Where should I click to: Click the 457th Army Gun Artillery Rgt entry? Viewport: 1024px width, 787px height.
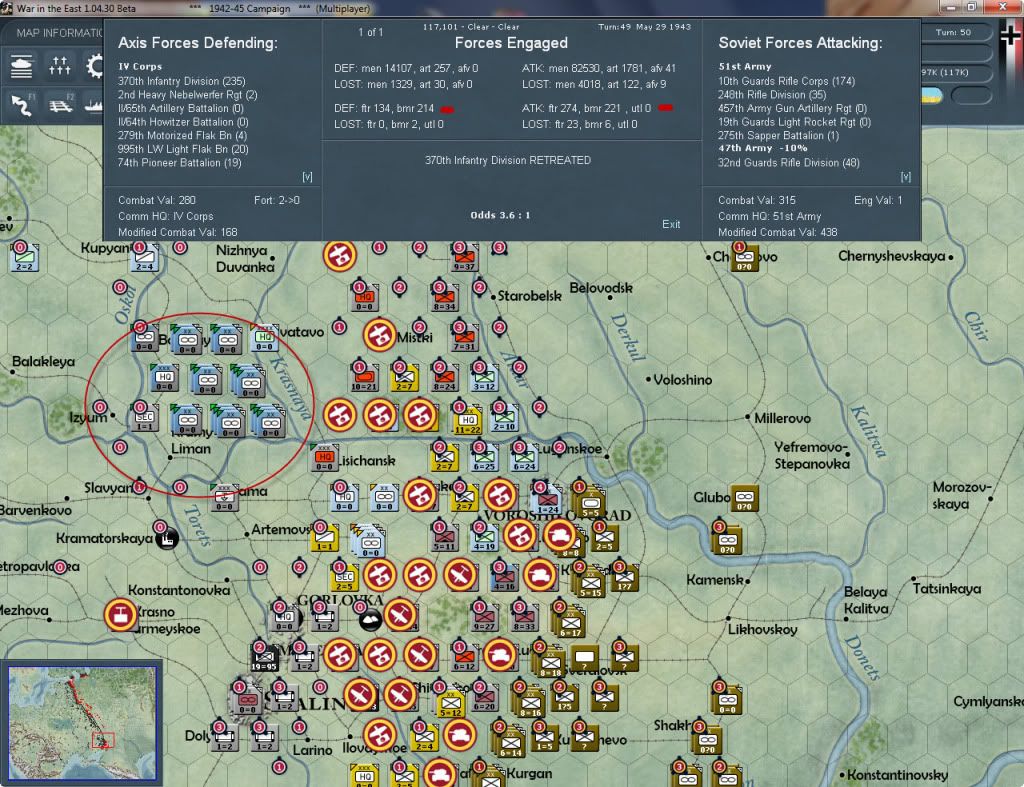[x=792, y=108]
